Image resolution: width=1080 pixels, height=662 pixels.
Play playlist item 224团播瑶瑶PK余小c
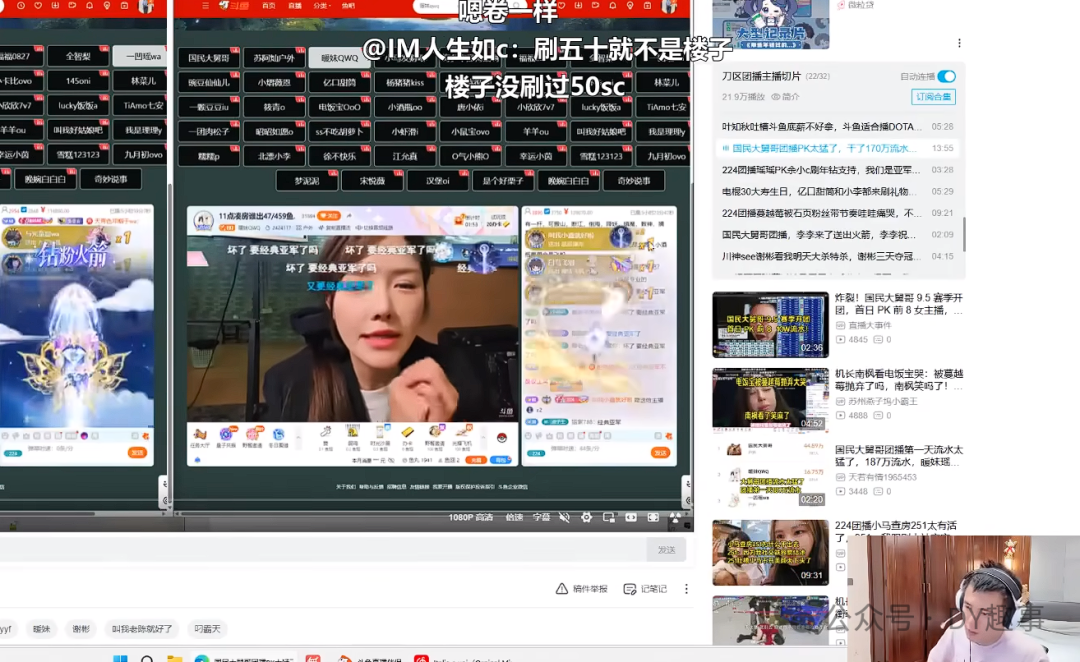[837, 169]
